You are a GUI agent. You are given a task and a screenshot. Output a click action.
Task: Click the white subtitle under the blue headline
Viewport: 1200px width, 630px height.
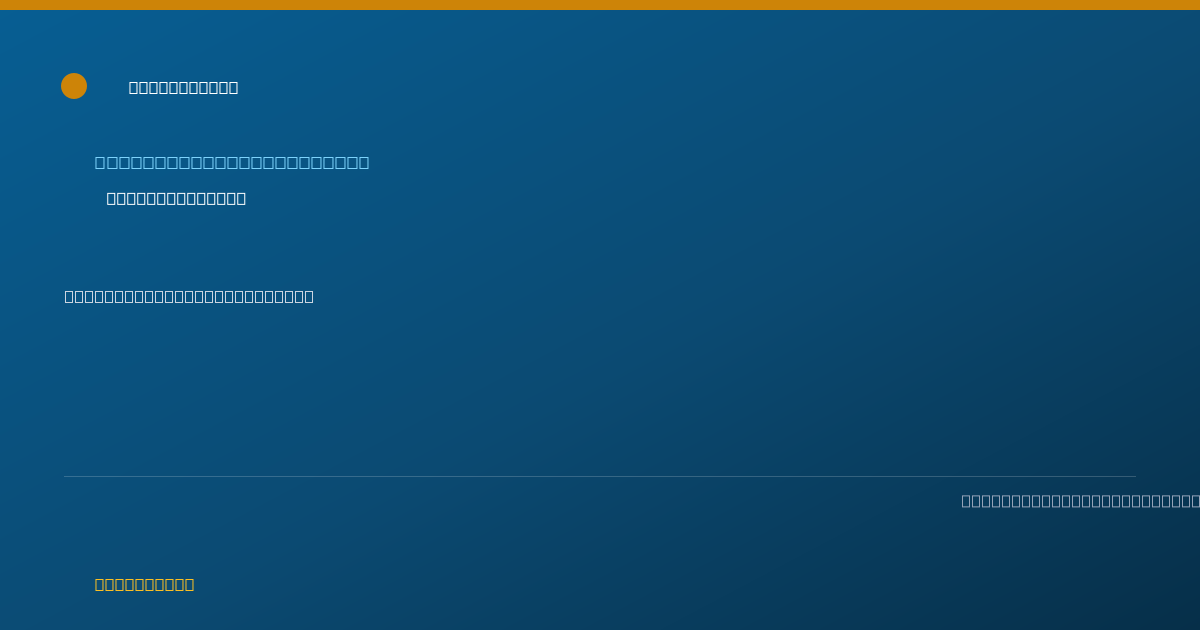point(176,199)
